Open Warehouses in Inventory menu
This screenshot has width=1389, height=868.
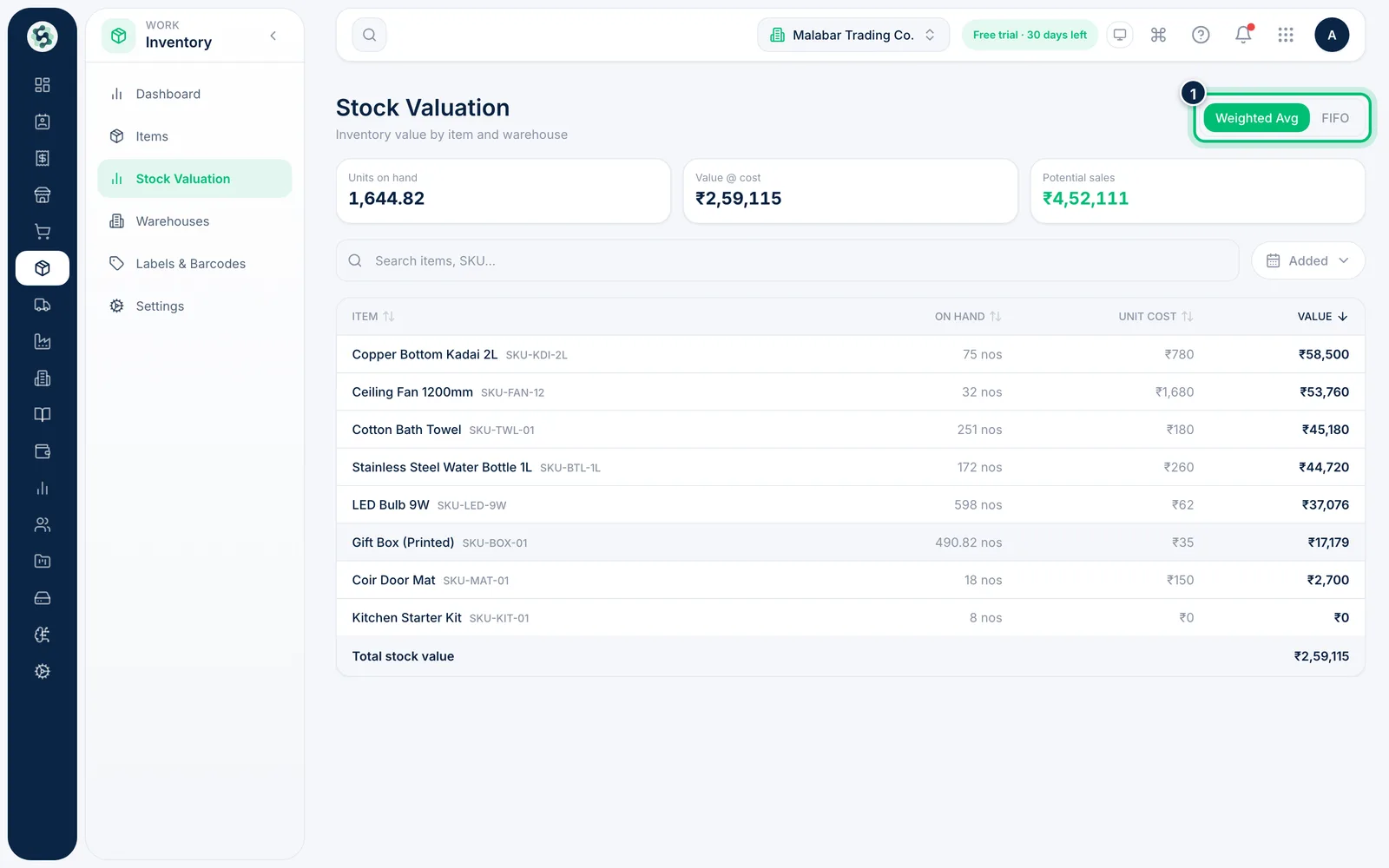(x=194, y=221)
